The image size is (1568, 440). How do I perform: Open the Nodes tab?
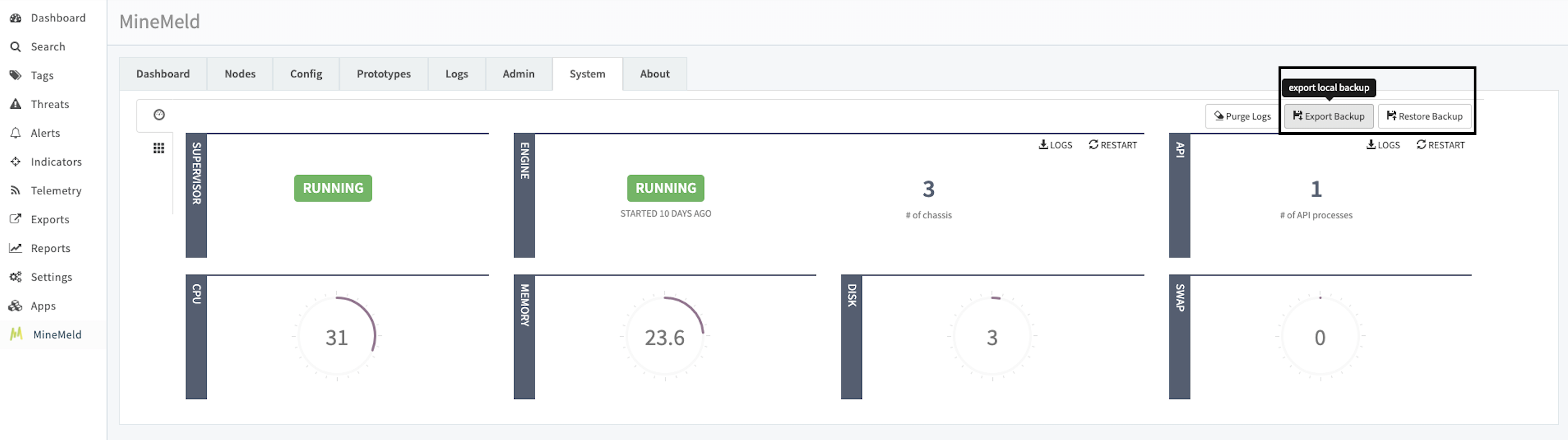click(x=240, y=74)
